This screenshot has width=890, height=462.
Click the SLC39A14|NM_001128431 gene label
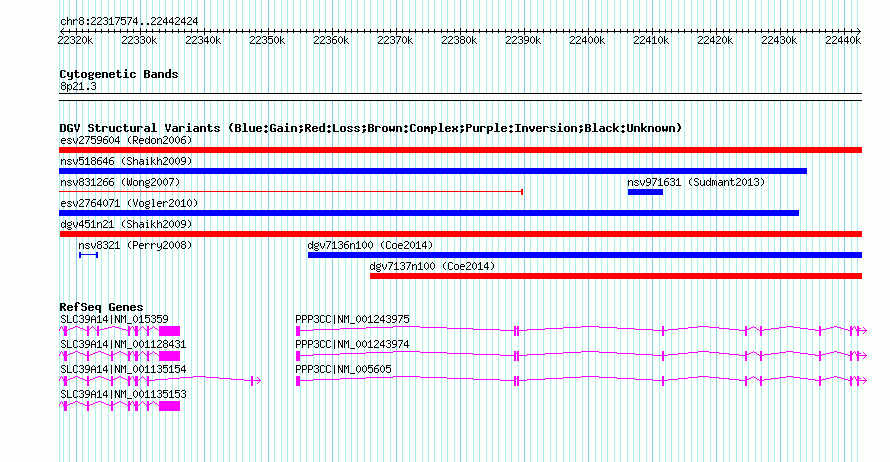pyautogui.click(x=123, y=345)
